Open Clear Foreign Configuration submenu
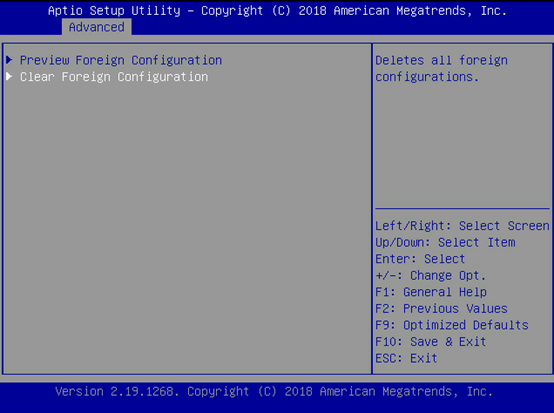Image resolution: width=554 pixels, height=413 pixels. tap(114, 77)
